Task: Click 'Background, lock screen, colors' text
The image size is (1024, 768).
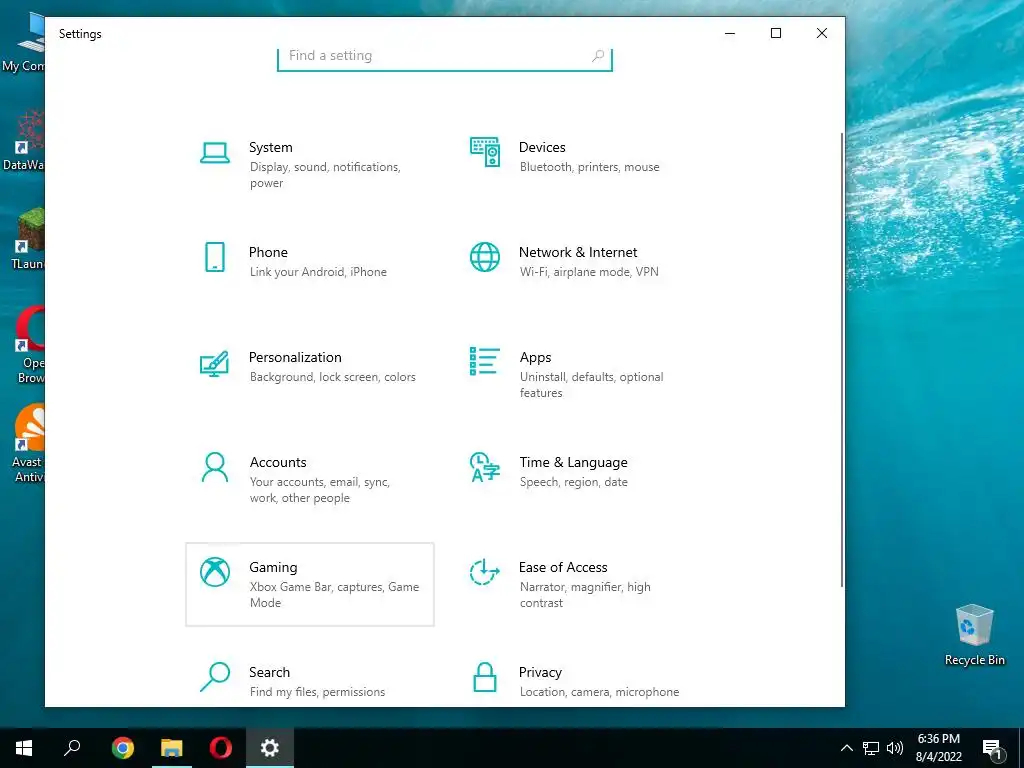Action: [332, 377]
